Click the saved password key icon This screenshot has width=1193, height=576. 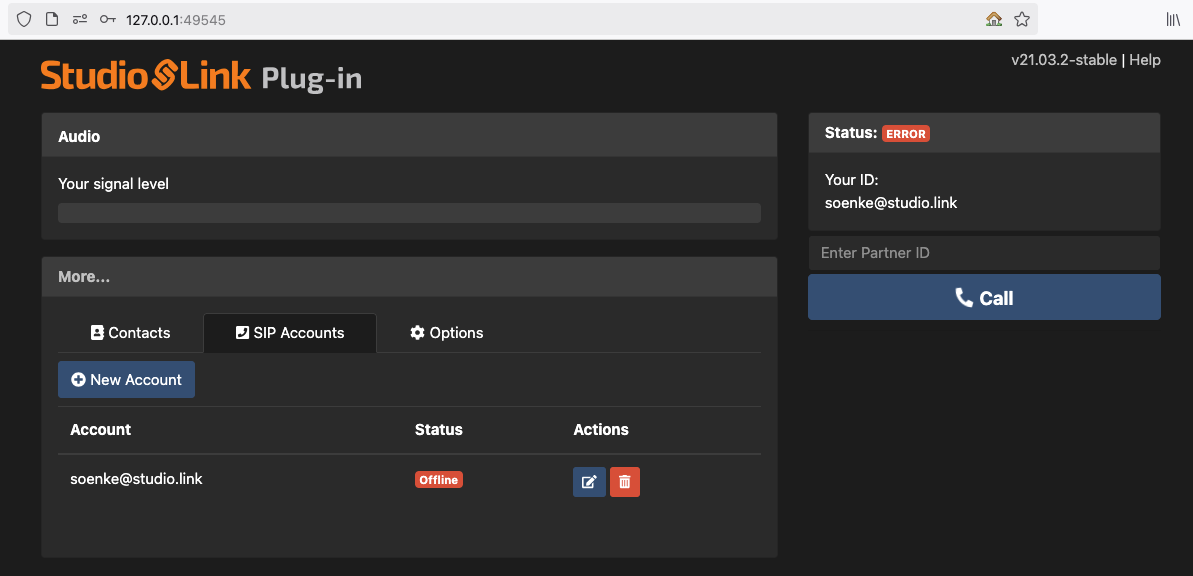click(107, 19)
